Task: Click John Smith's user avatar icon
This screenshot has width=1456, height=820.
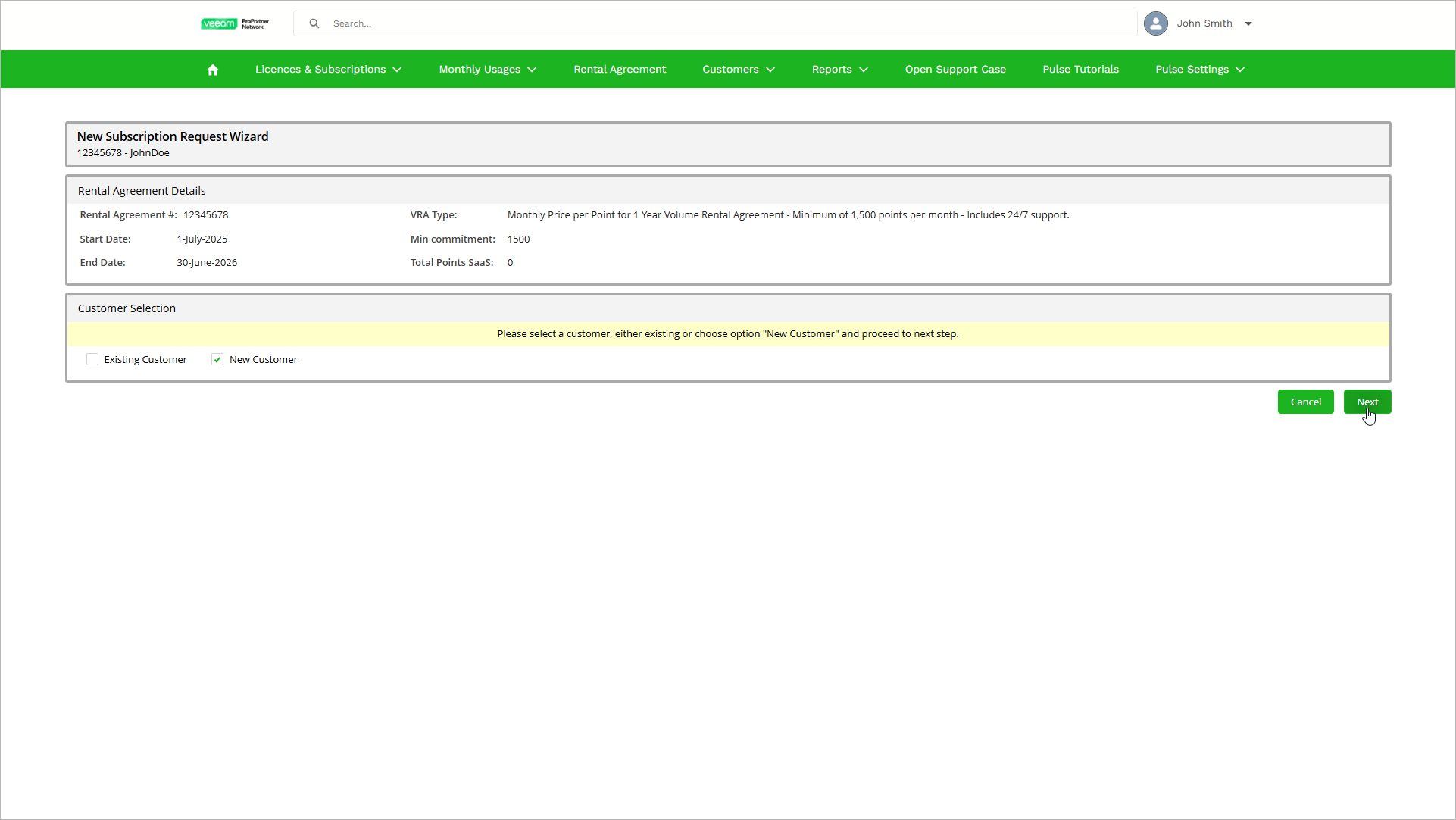Action: pyautogui.click(x=1155, y=23)
